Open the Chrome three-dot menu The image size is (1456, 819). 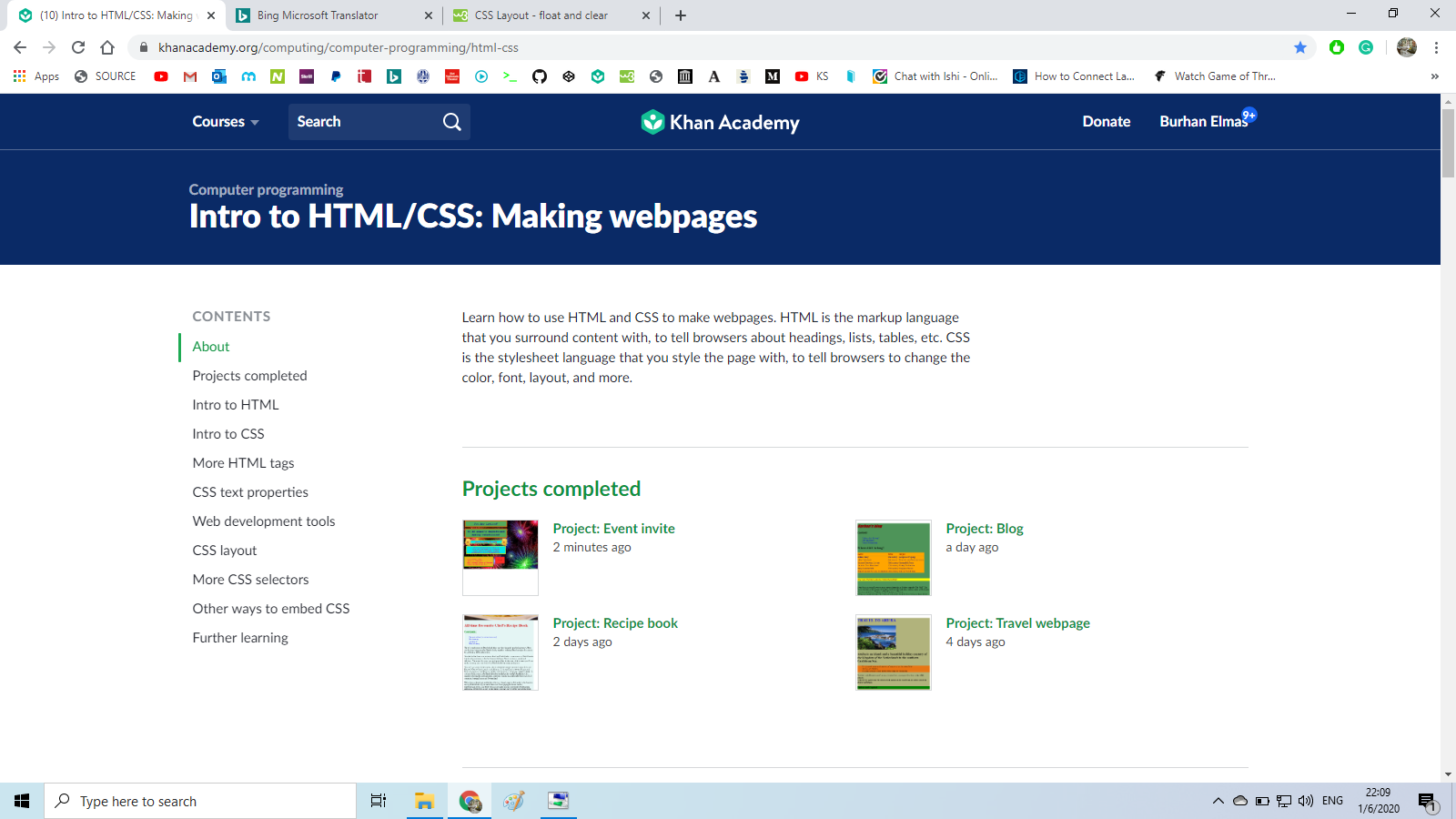pos(1436,47)
